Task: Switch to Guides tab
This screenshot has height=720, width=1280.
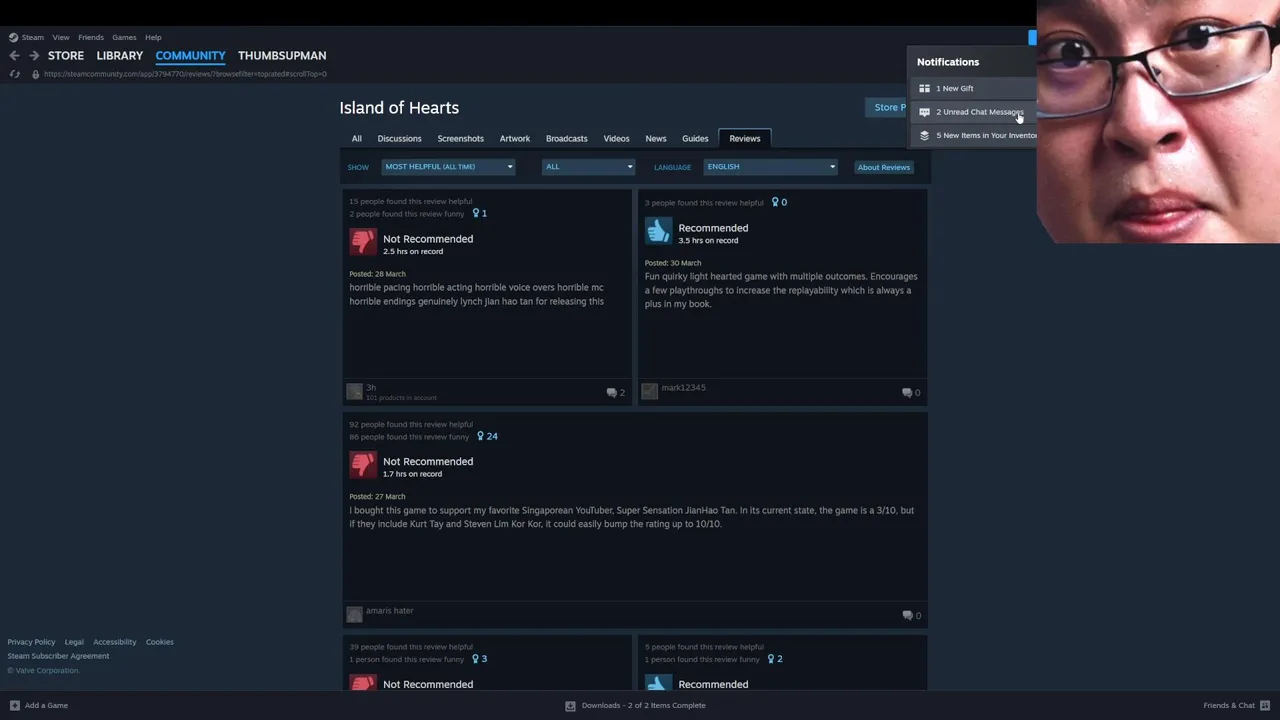Action: 695,139
